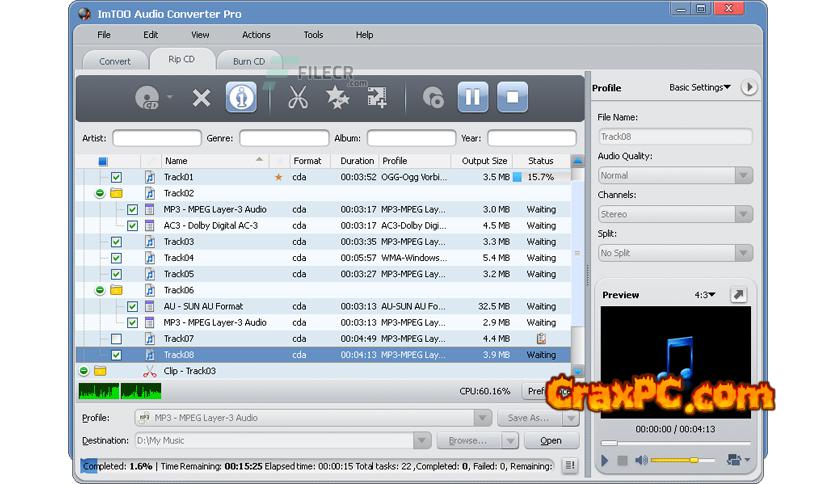
Task: Pause the conversion with the pause button
Action: [x=472, y=97]
